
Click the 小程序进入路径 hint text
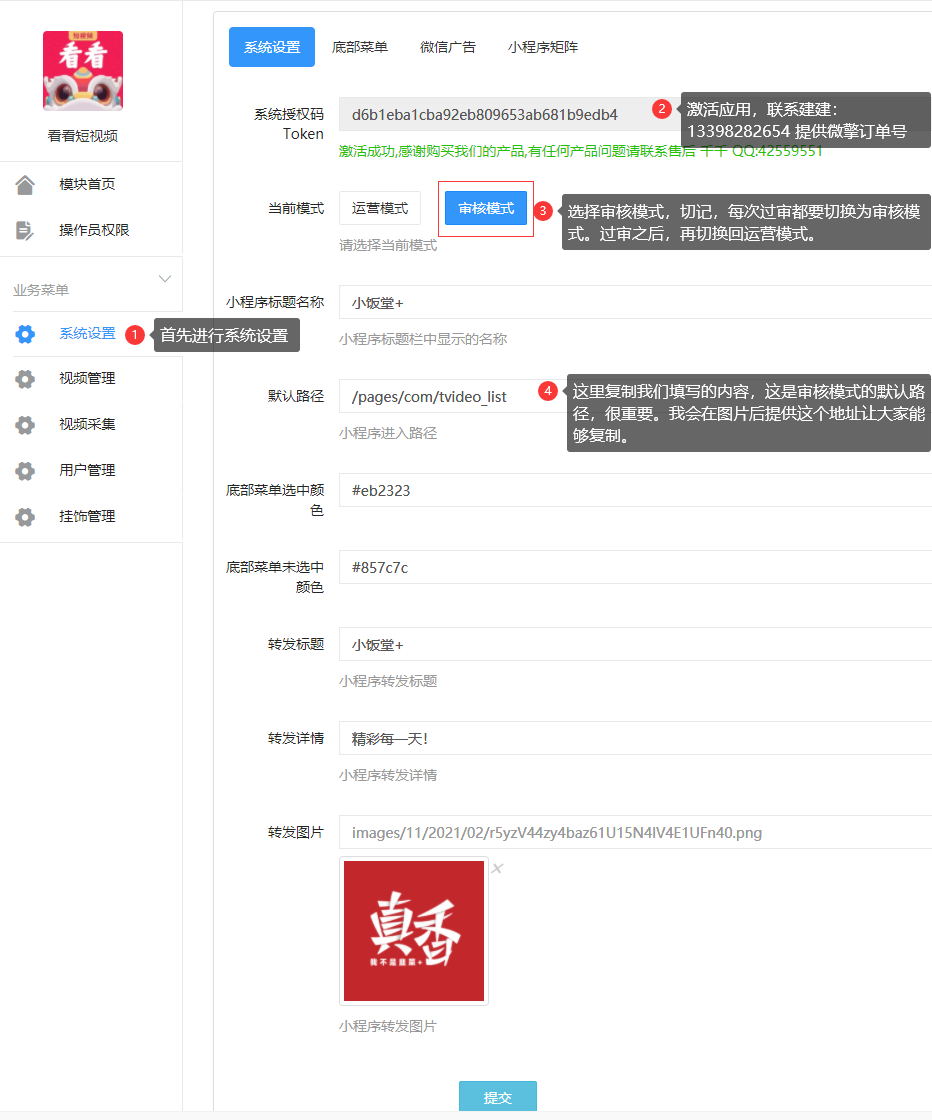388,434
